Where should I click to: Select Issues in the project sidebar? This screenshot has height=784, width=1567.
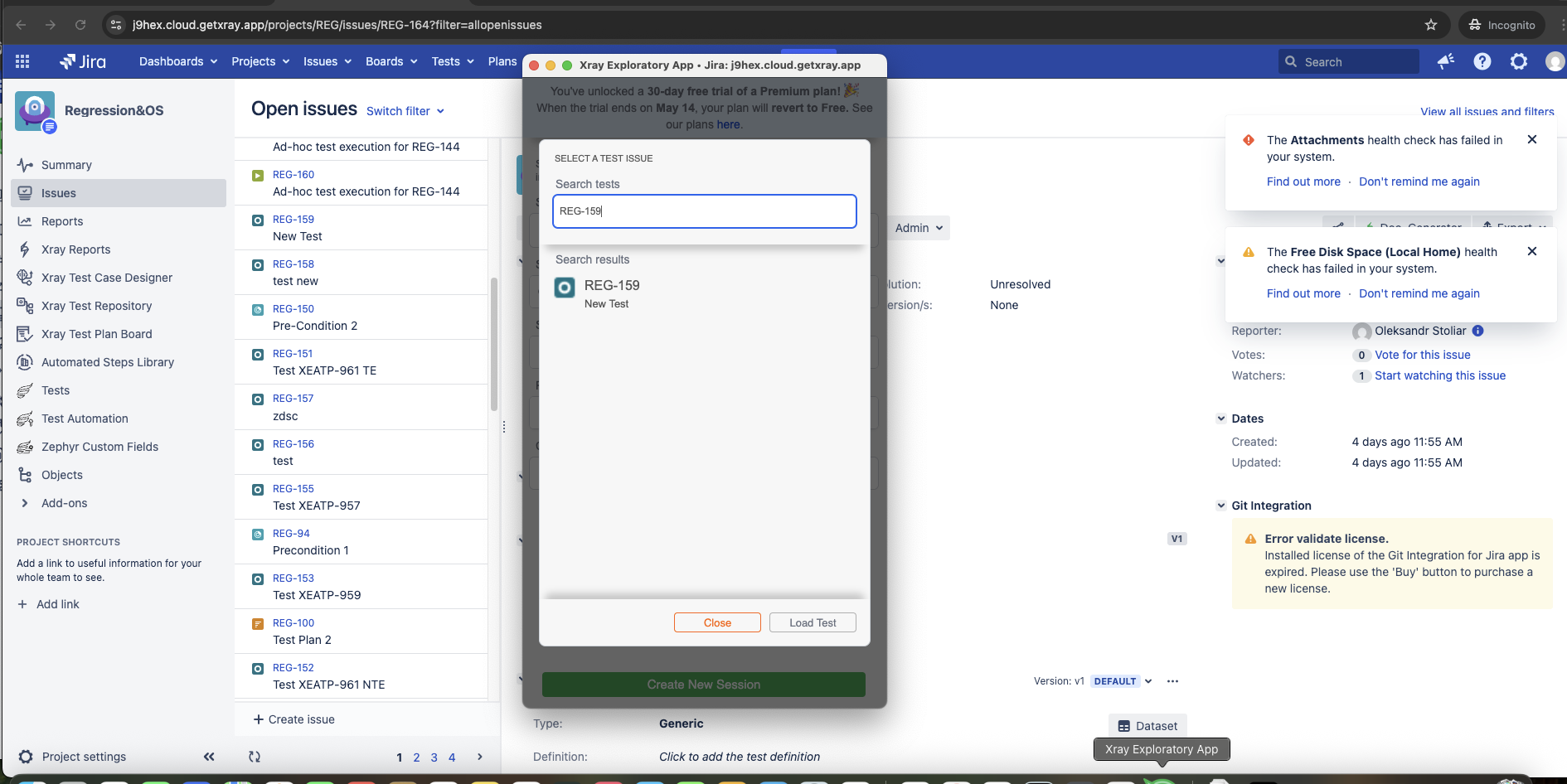[119, 193]
